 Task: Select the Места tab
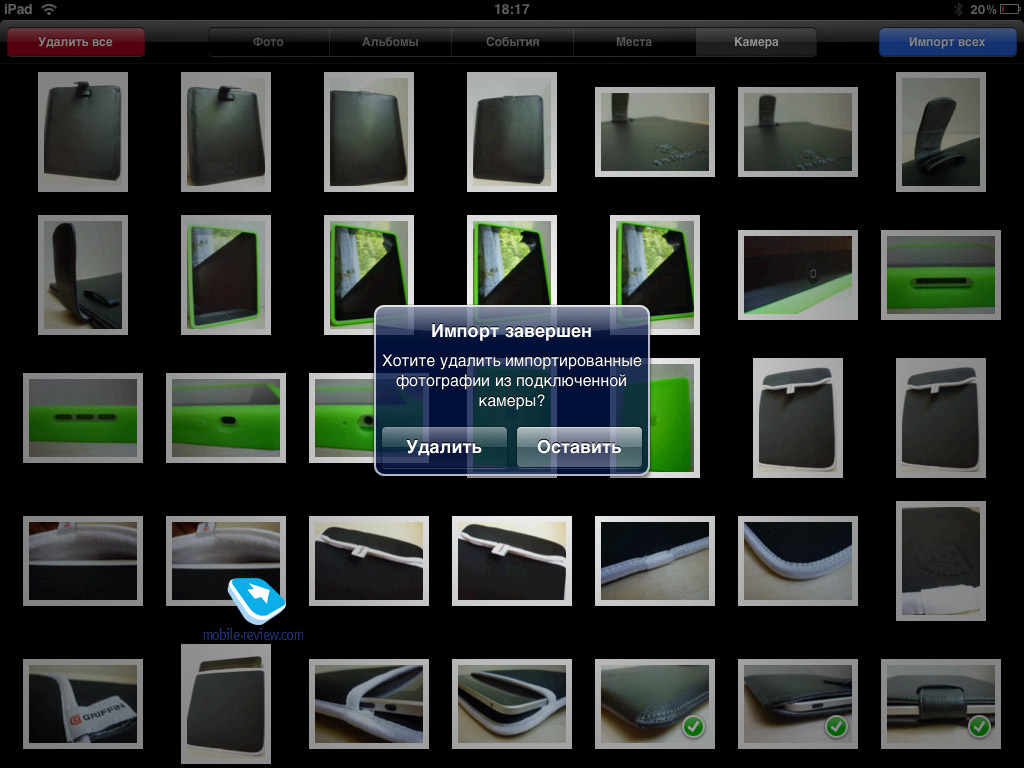click(x=634, y=42)
